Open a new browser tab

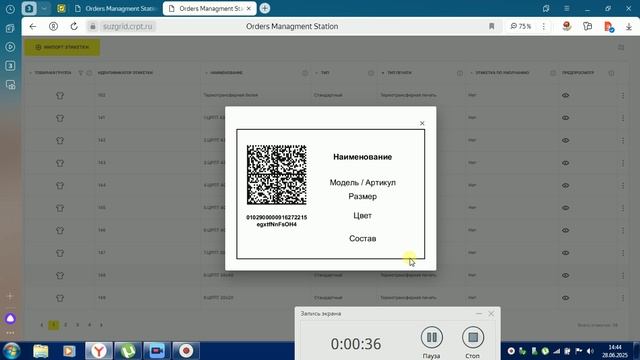coord(265,8)
